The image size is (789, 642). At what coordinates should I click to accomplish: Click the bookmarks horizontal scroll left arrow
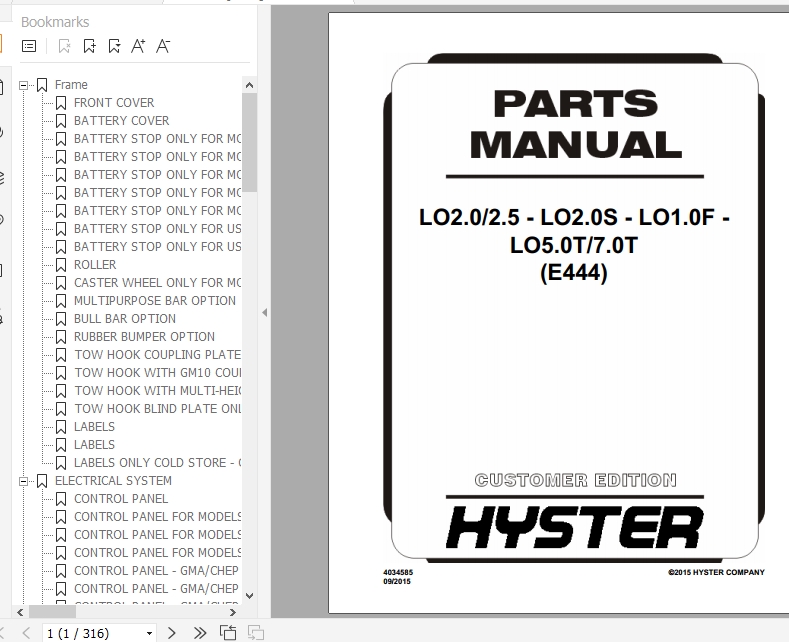pos(20,612)
